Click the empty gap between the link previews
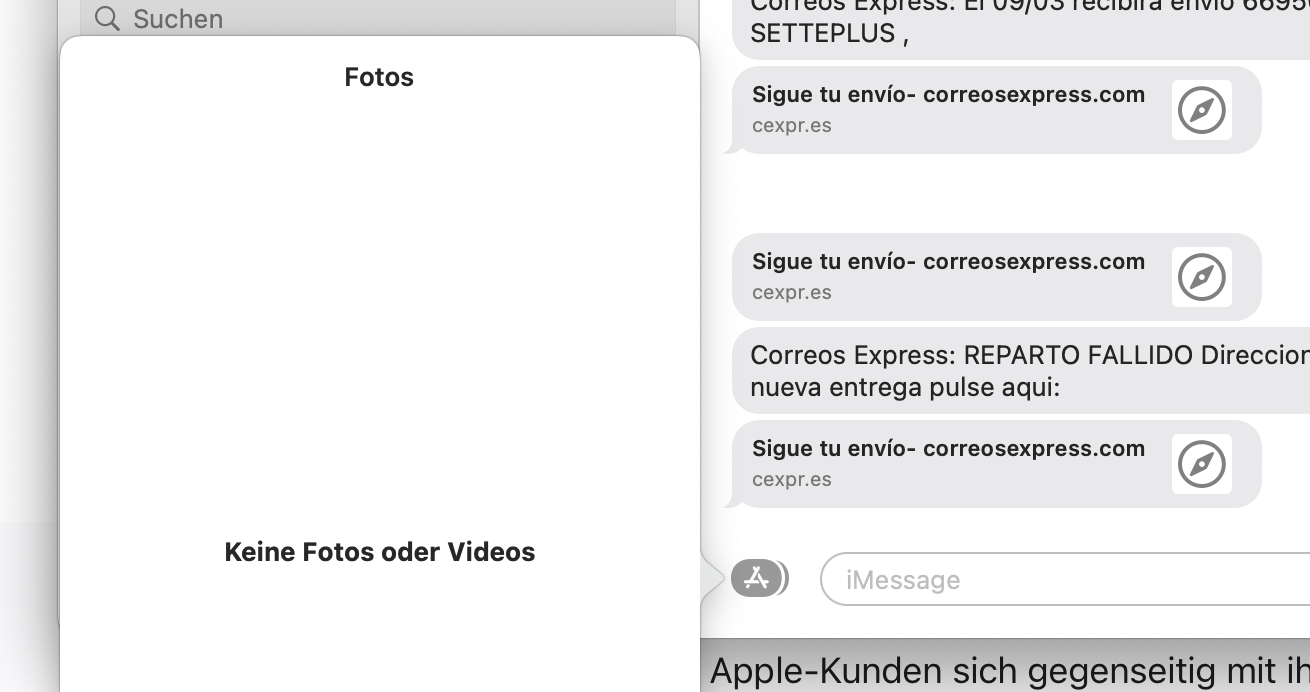The width and height of the screenshot is (1310, 692). click(x=1000, y=194)
